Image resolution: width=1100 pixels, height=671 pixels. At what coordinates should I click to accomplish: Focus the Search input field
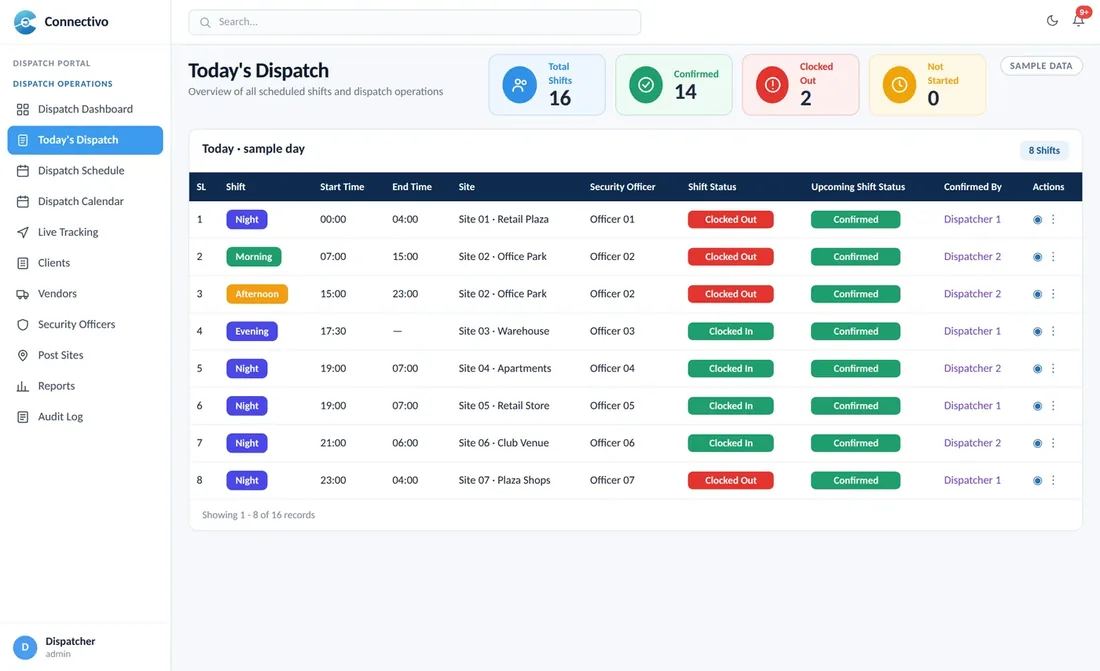(415, 22)
